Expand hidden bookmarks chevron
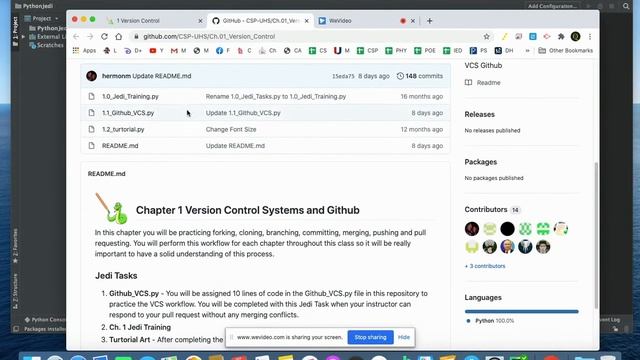The image size is (640, 360). coord(527,51)
